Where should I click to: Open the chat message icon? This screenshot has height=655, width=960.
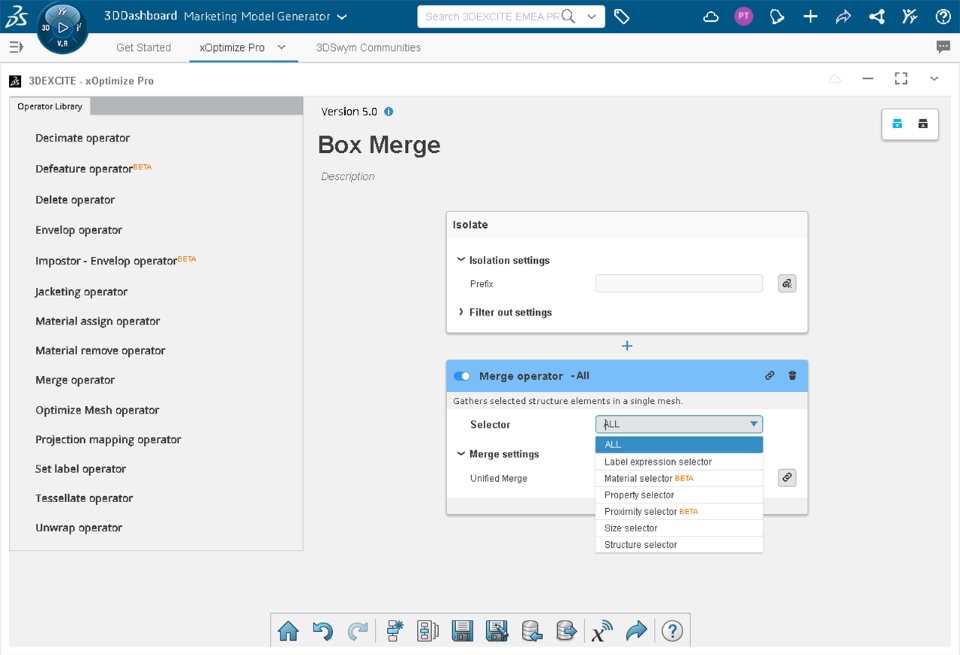tap(943, 47)
